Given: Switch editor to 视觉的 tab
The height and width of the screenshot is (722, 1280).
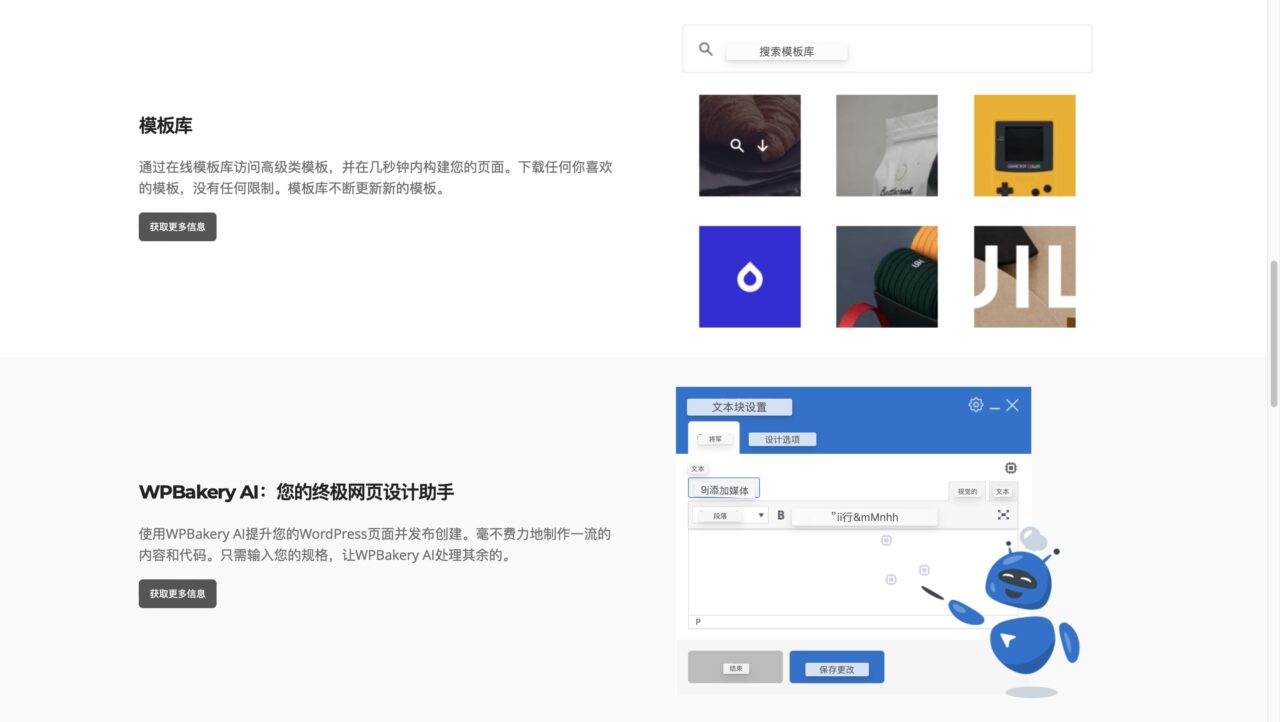Looking at the screenshot, I should pyautogui.click(x=967, y=491).
